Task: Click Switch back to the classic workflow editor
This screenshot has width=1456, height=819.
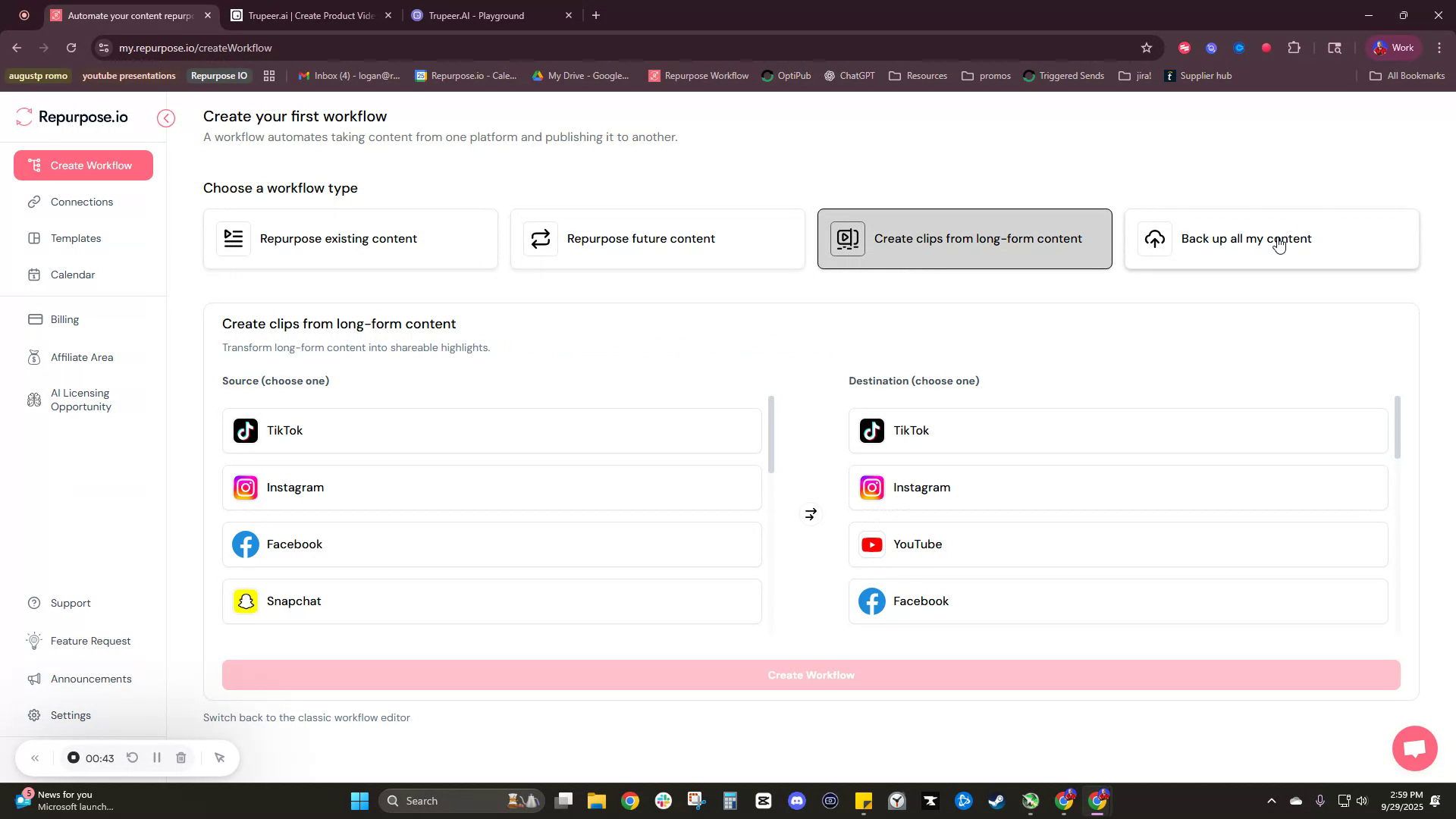Action: [306, 717]
